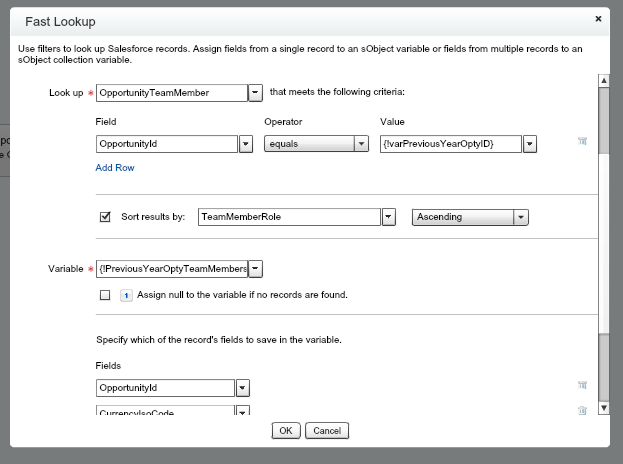Click the Add Row link
623x464 pixels.
(x=115, y=168)
